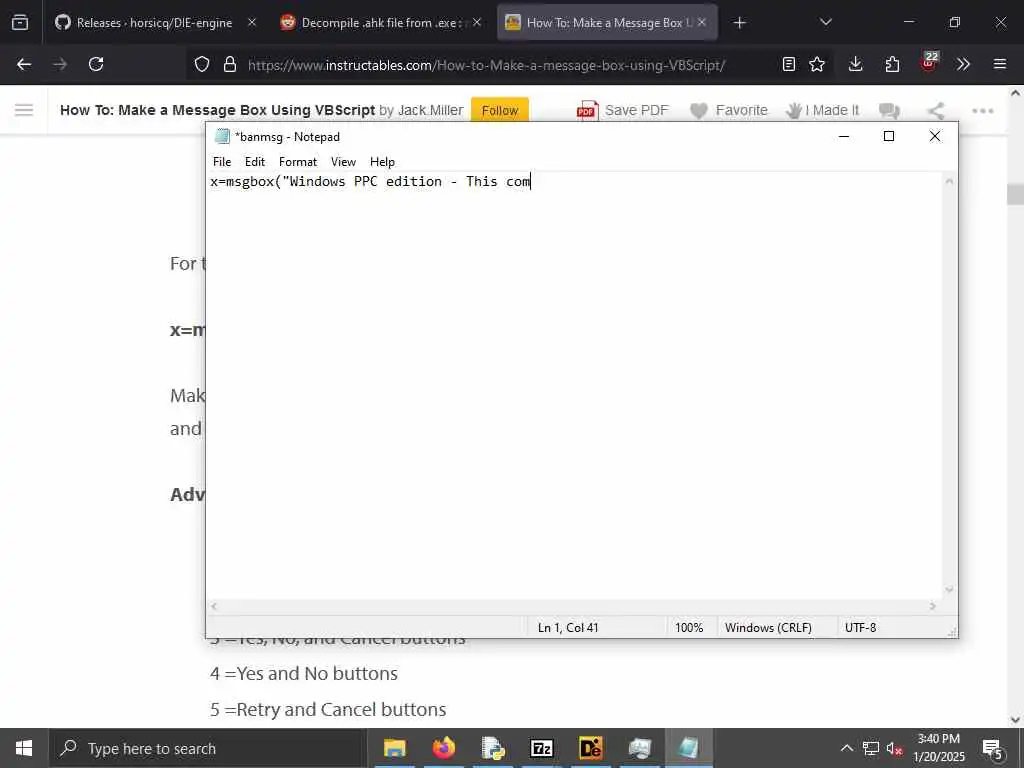1024x768 pixels.
Task: Click Windows (CRLF) status bar entry
Action: pyautogui.click(x=768, y=628)
